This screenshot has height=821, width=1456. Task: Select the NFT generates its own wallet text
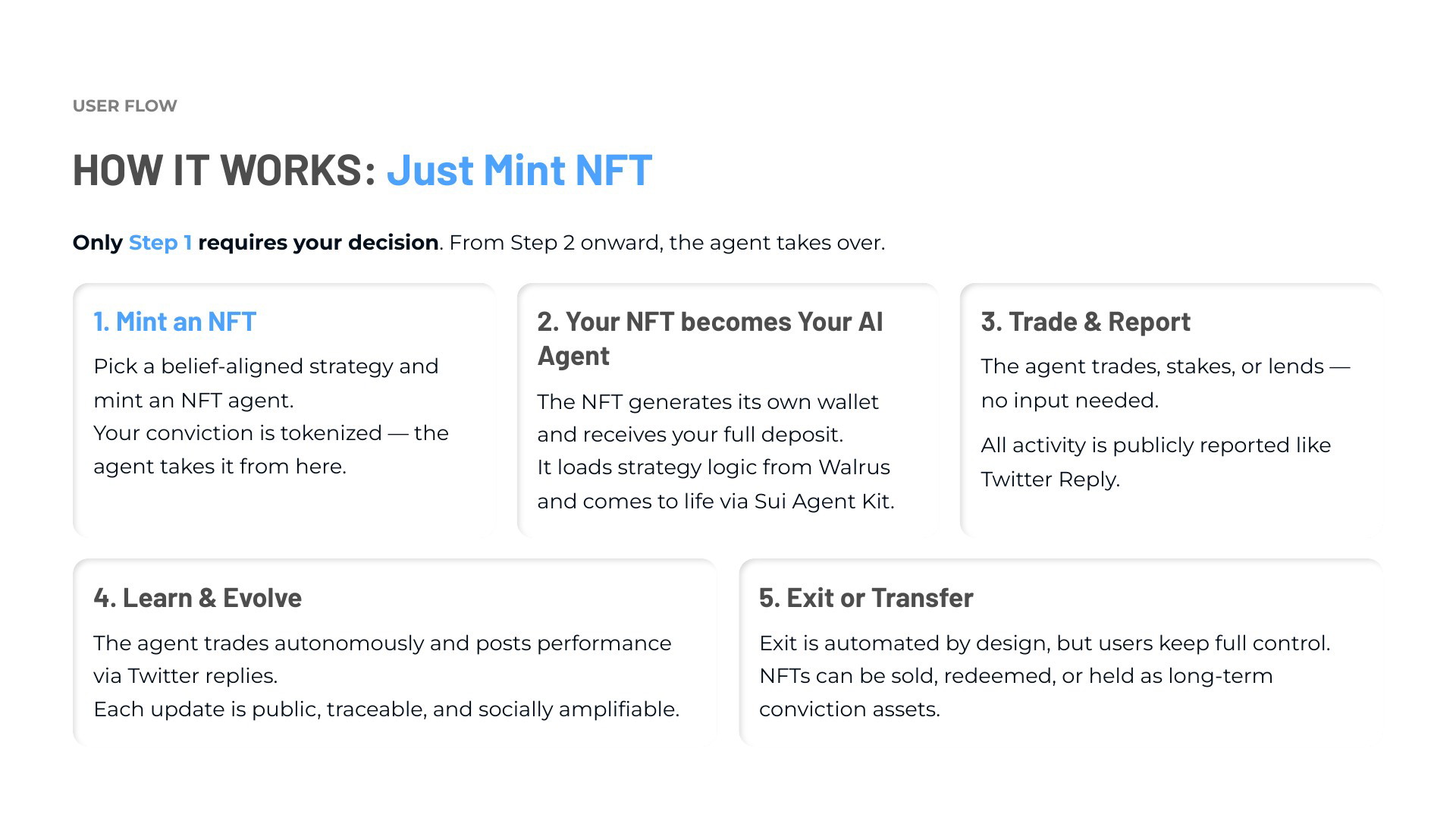tap(708, 418)
